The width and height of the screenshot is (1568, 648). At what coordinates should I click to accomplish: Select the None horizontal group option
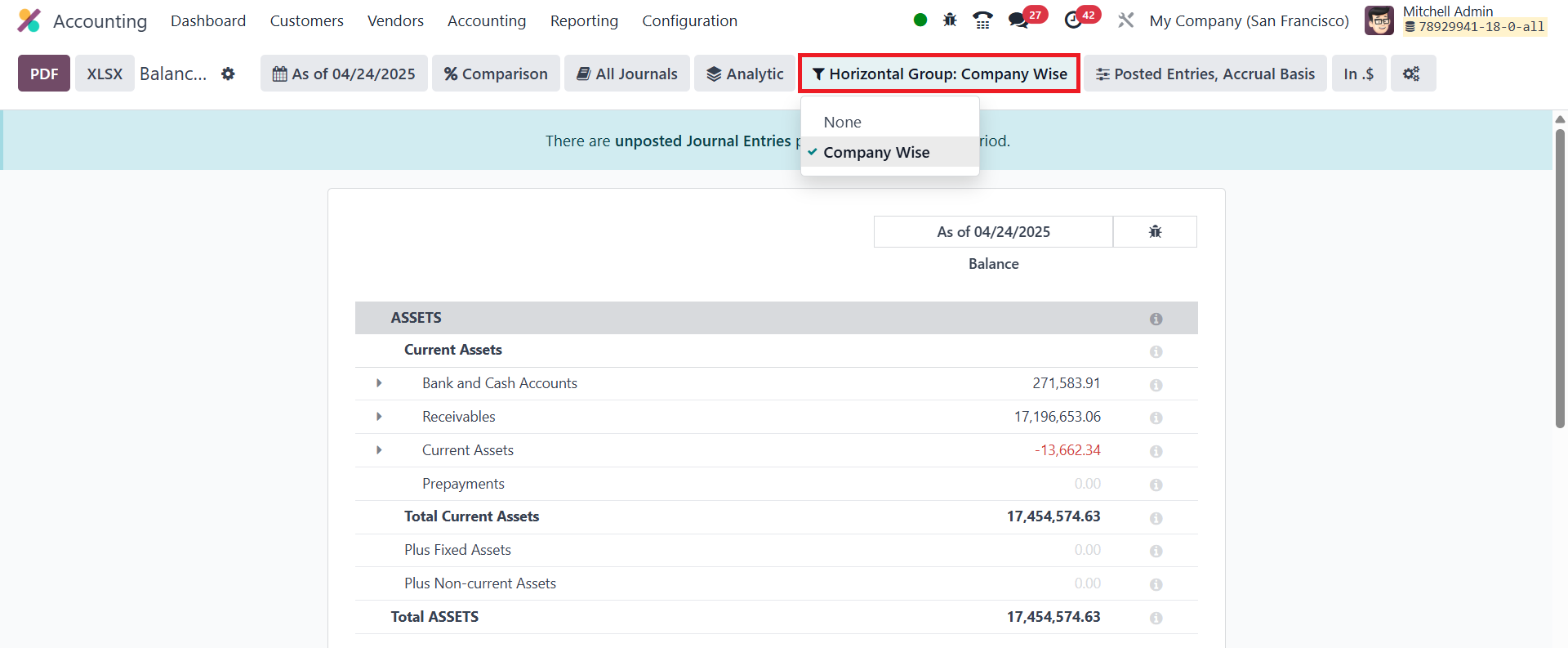[842, 122]
